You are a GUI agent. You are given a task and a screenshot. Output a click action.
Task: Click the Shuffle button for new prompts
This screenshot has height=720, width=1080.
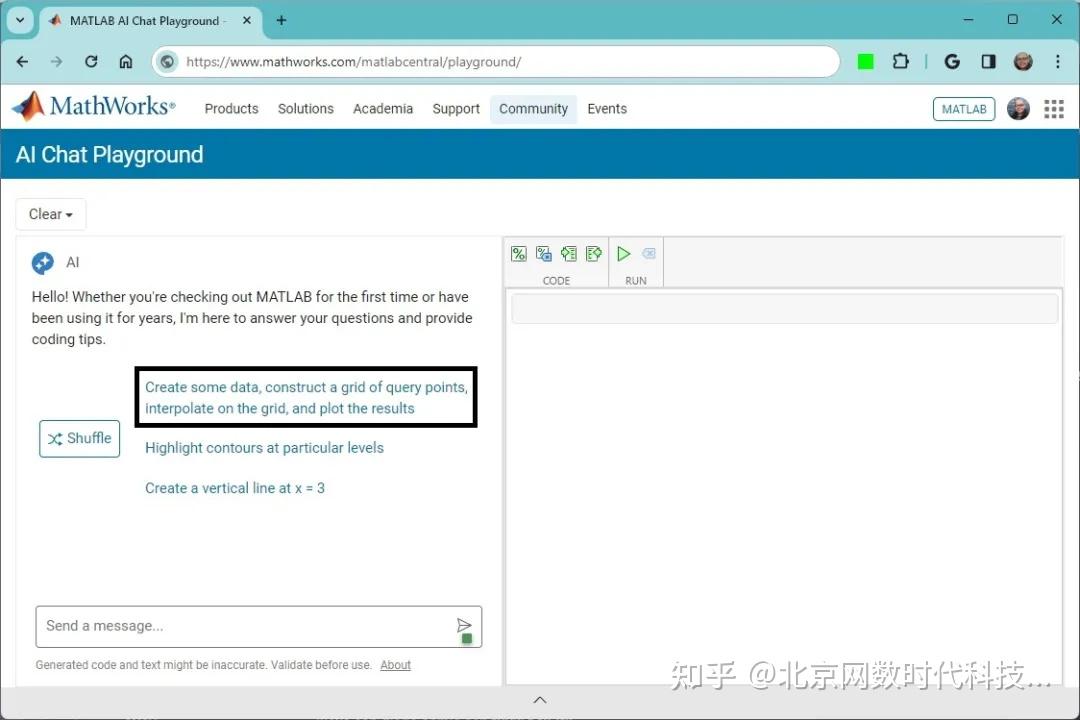[79, 438]
